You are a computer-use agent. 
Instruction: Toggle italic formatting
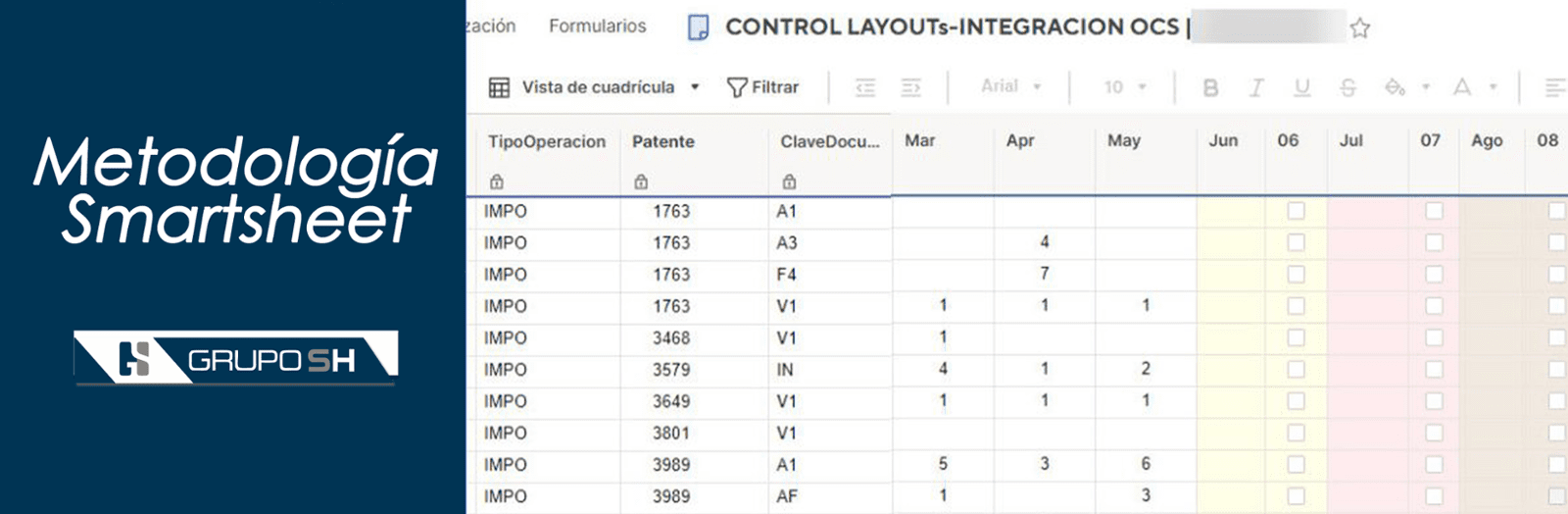[1256, 87]
